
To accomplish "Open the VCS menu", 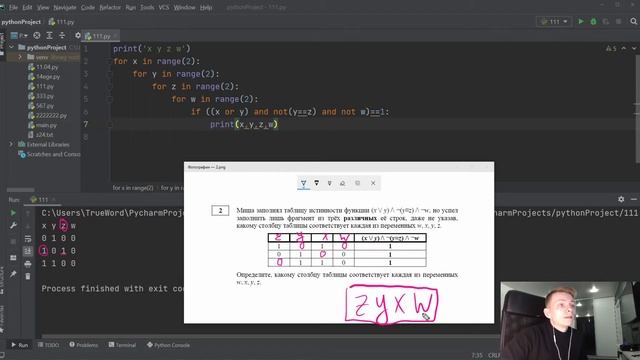I will (164, 7).
